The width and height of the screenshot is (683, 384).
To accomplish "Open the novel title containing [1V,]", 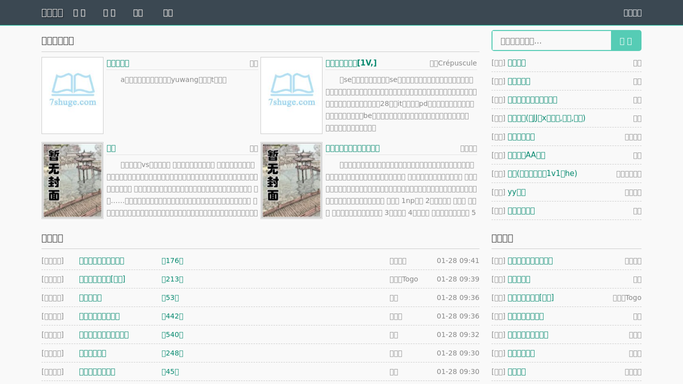I will click(351, 63).
